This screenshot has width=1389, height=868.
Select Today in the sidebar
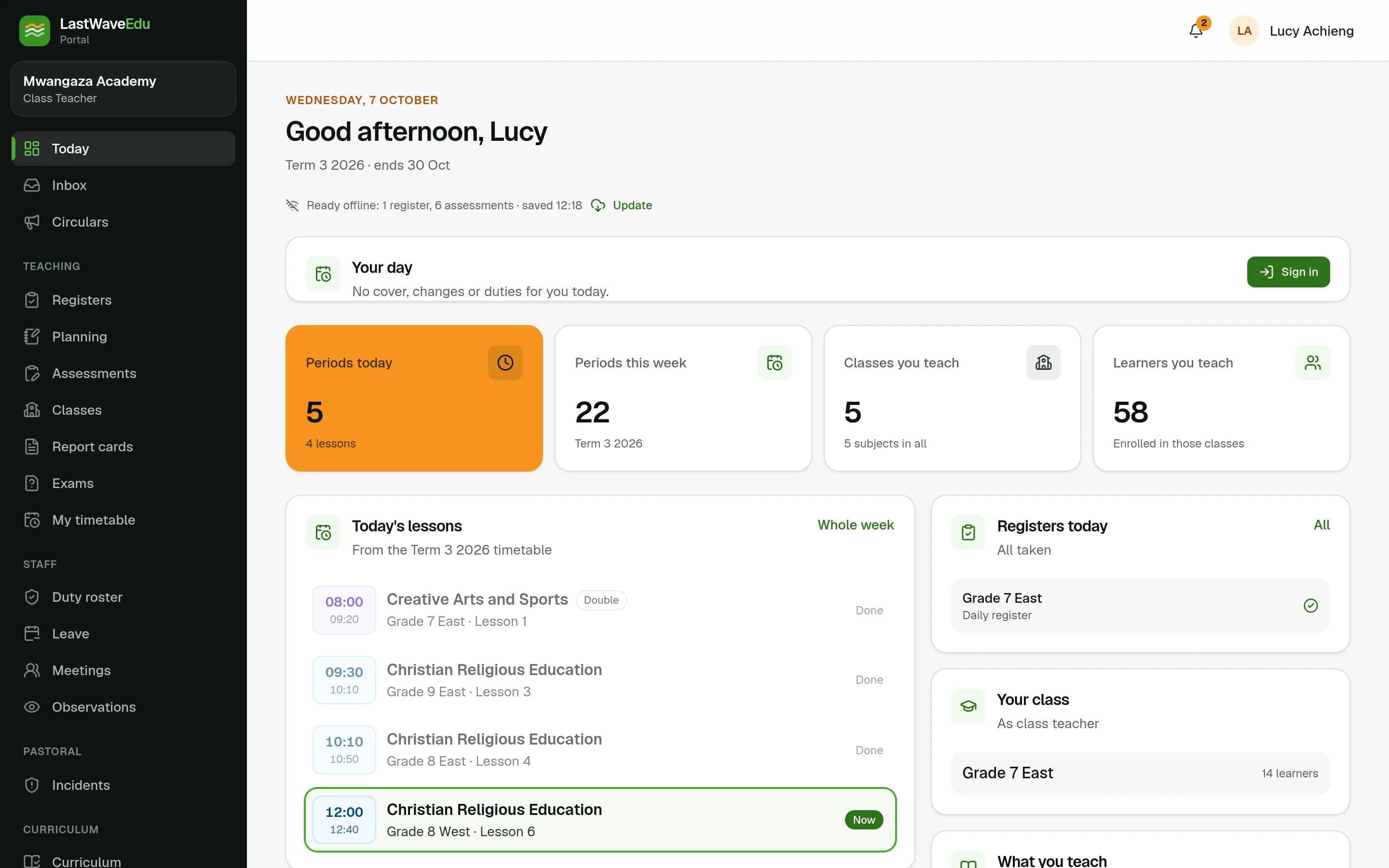(x=123, y=149)
